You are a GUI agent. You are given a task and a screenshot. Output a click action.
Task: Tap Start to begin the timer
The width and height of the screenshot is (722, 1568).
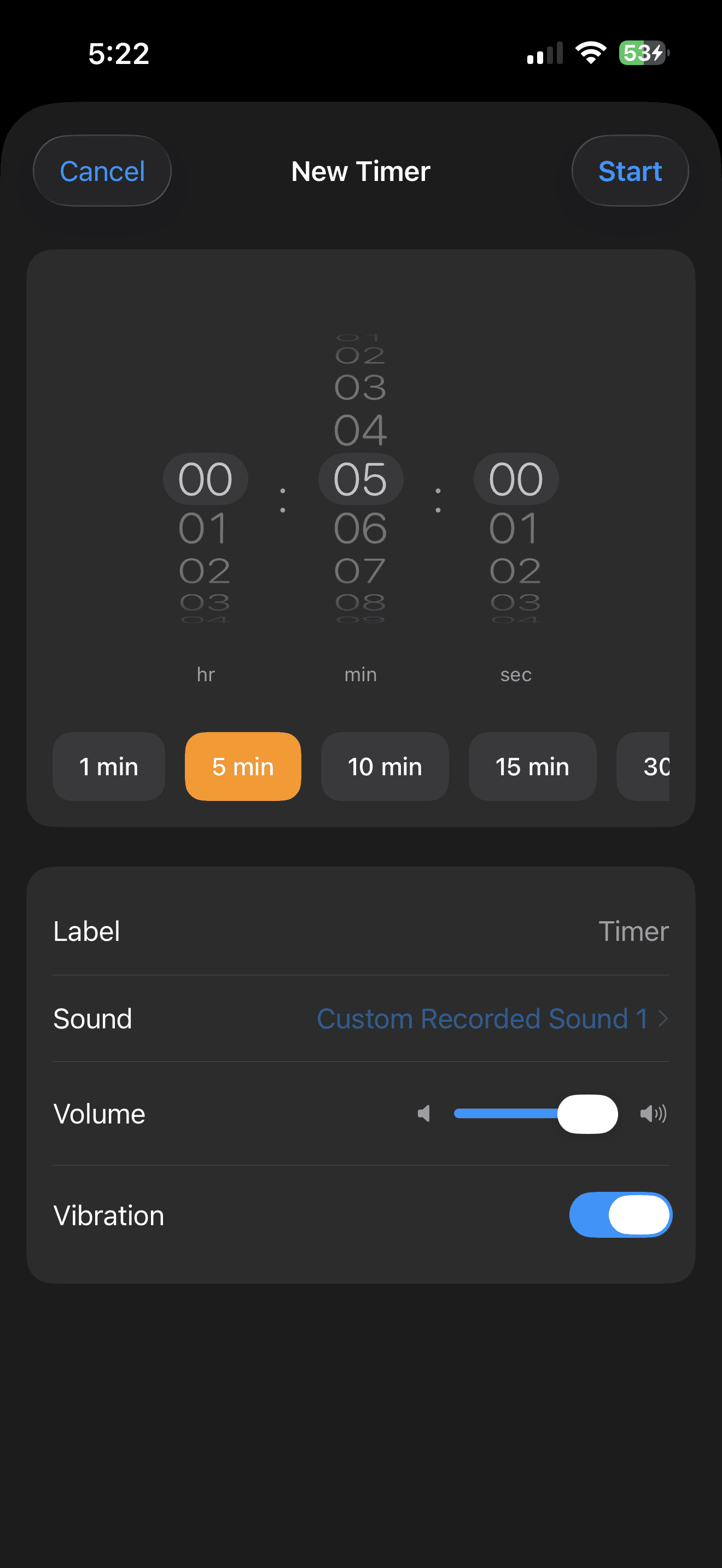(x=630, y=171)
